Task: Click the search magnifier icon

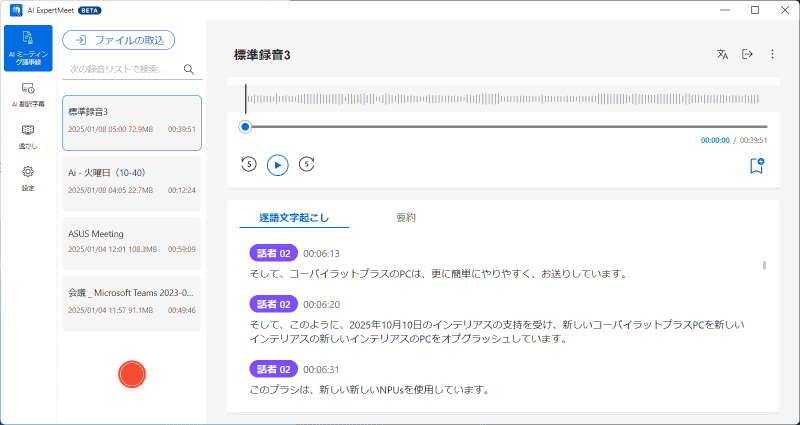Action: pyautogui.click(x=189, y=69)
